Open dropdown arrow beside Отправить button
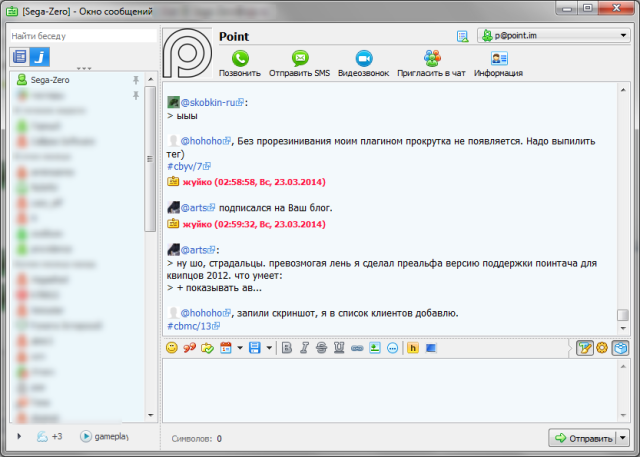The width and height of the screenshot is (640, 457). 623,438
